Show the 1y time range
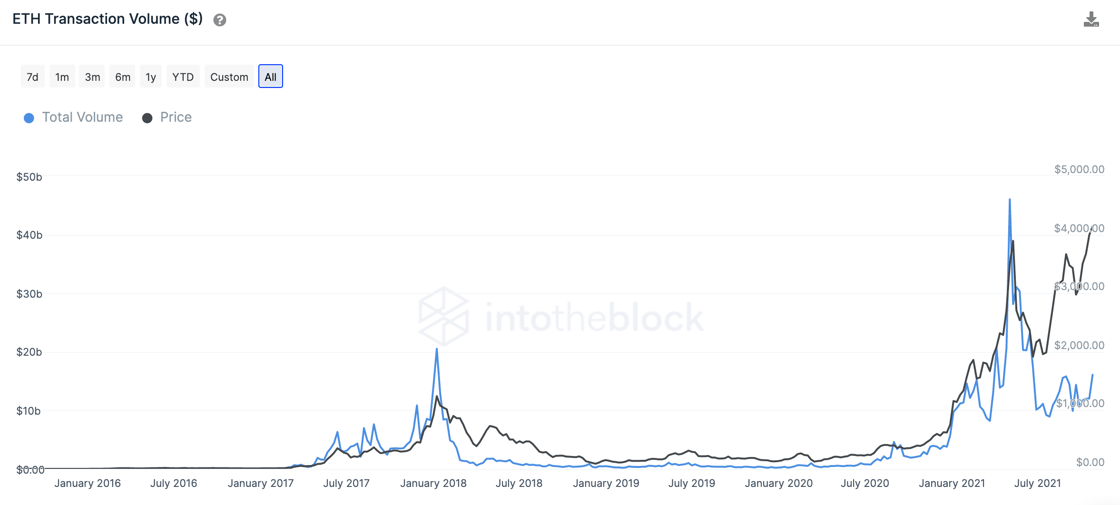The height and width of the screenshot is (505, 1120). pyautogui.click(x=151, y=77)
